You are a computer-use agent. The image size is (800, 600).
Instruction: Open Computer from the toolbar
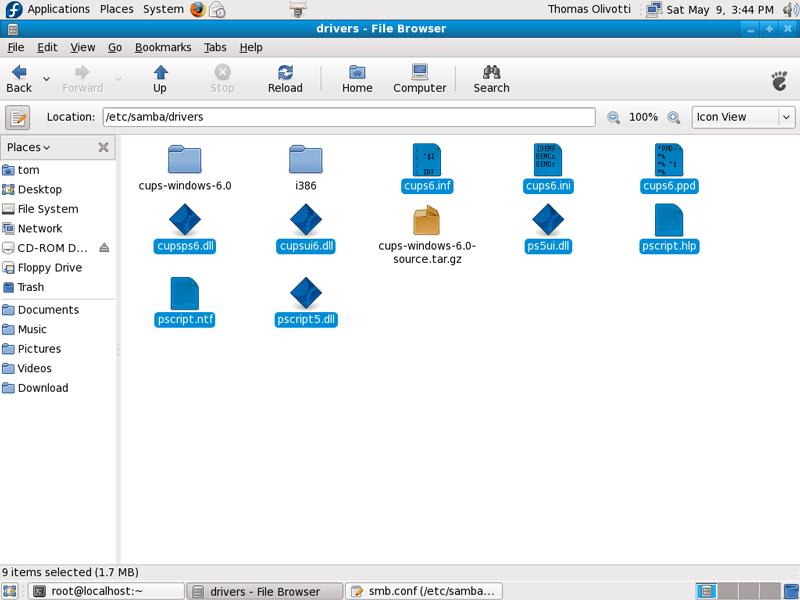click(419, 79)
